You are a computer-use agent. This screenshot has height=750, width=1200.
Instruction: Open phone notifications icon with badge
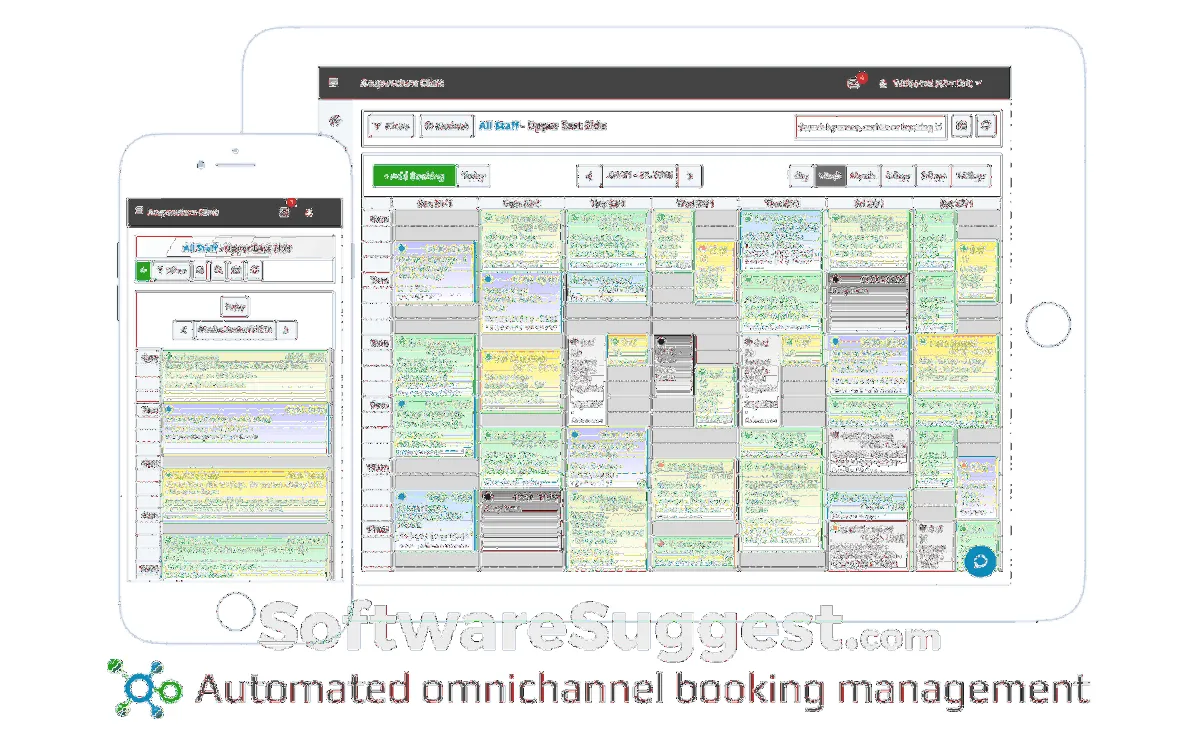pos(286,211)
